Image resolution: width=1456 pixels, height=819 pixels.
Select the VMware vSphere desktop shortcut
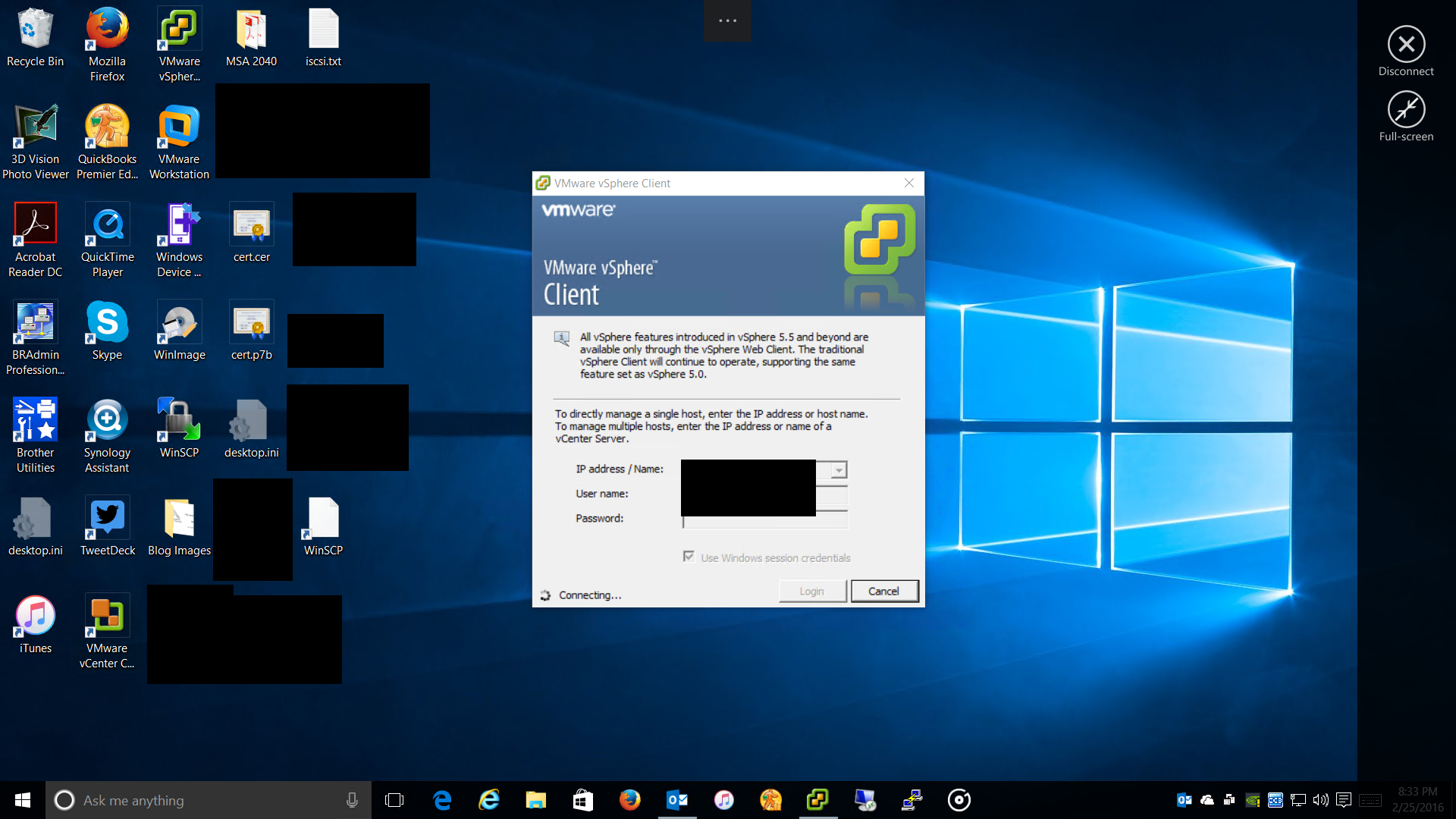180,45
